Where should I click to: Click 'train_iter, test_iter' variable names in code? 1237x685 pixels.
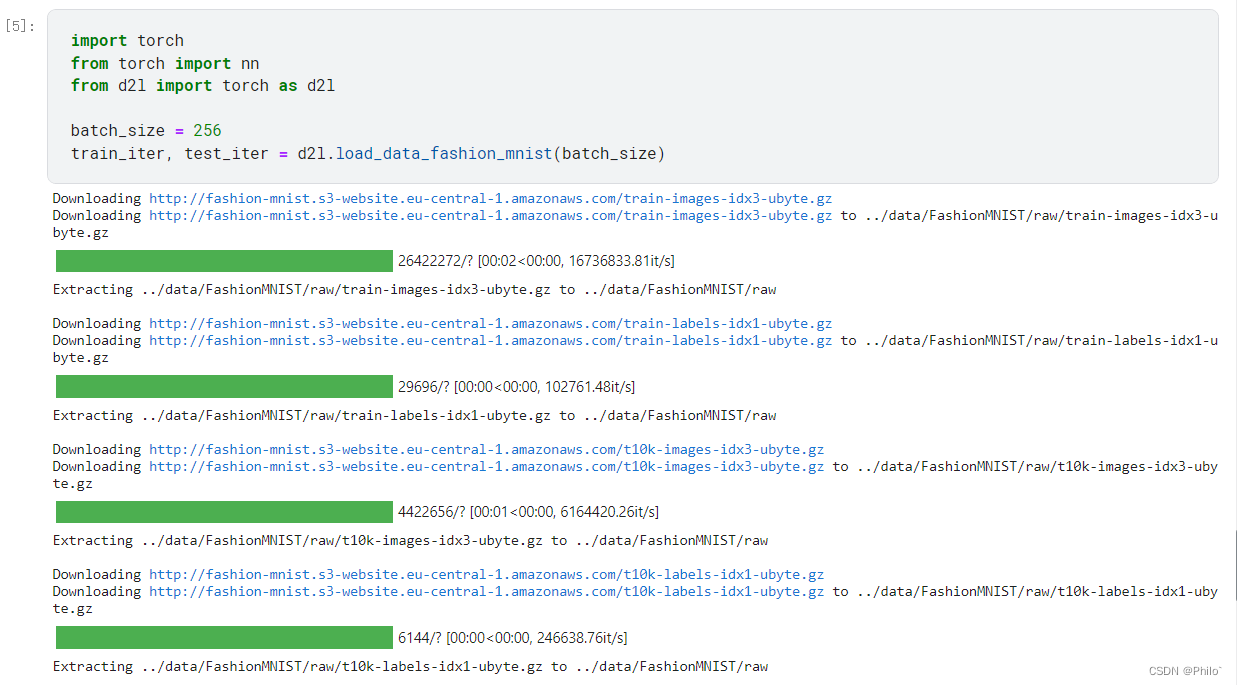(x=169, y=154)
